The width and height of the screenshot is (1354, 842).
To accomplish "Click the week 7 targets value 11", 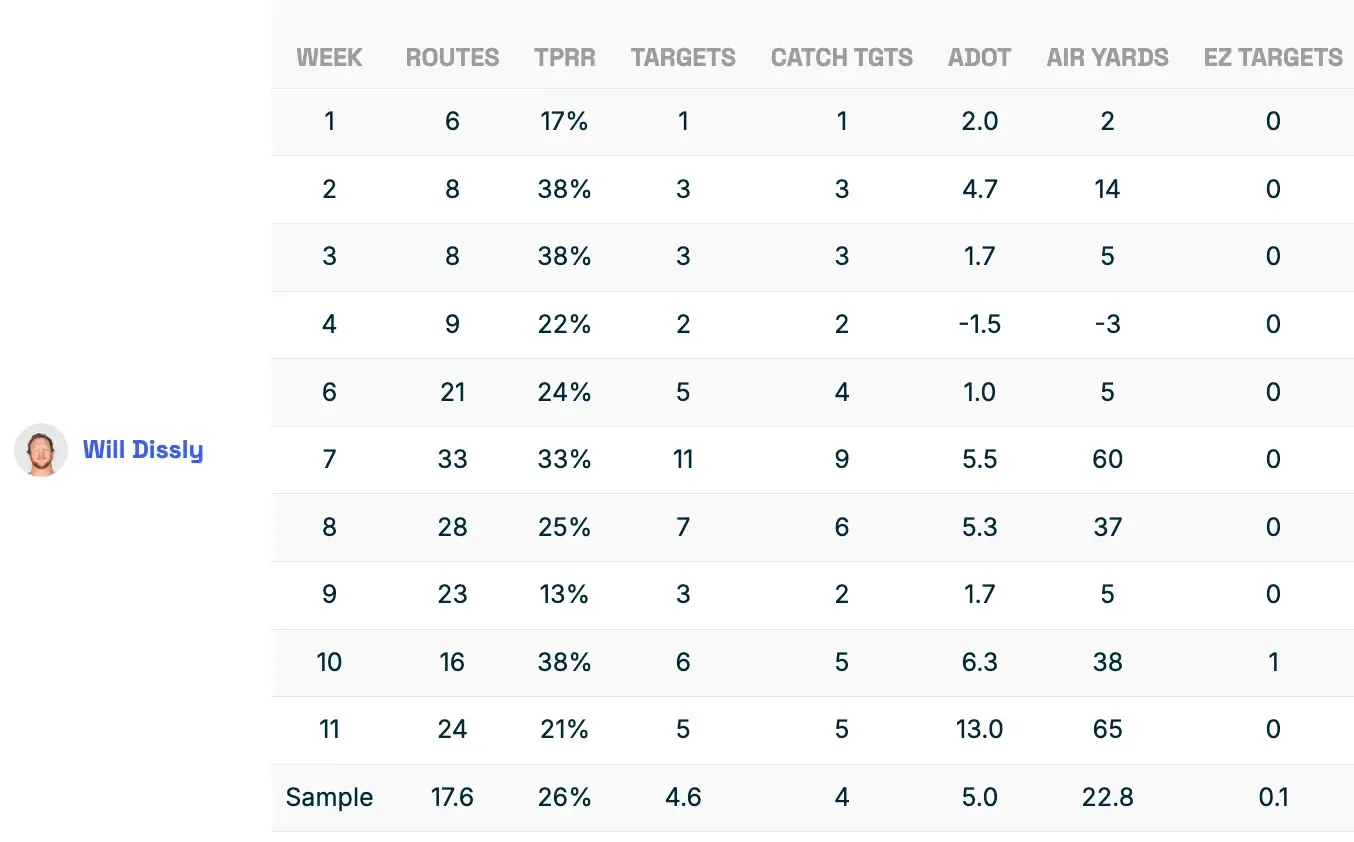I will point(683,460).
